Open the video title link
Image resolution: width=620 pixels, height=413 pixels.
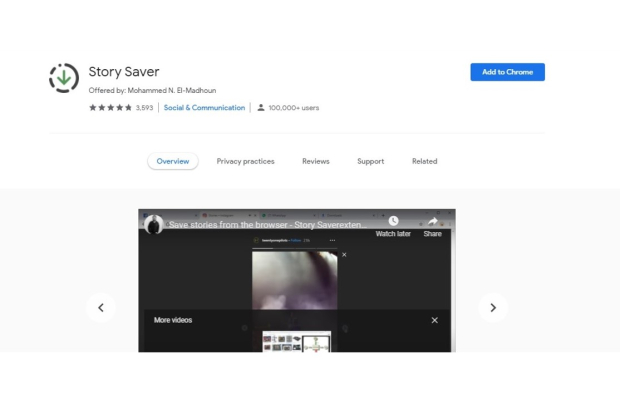[x=268, y=225]
